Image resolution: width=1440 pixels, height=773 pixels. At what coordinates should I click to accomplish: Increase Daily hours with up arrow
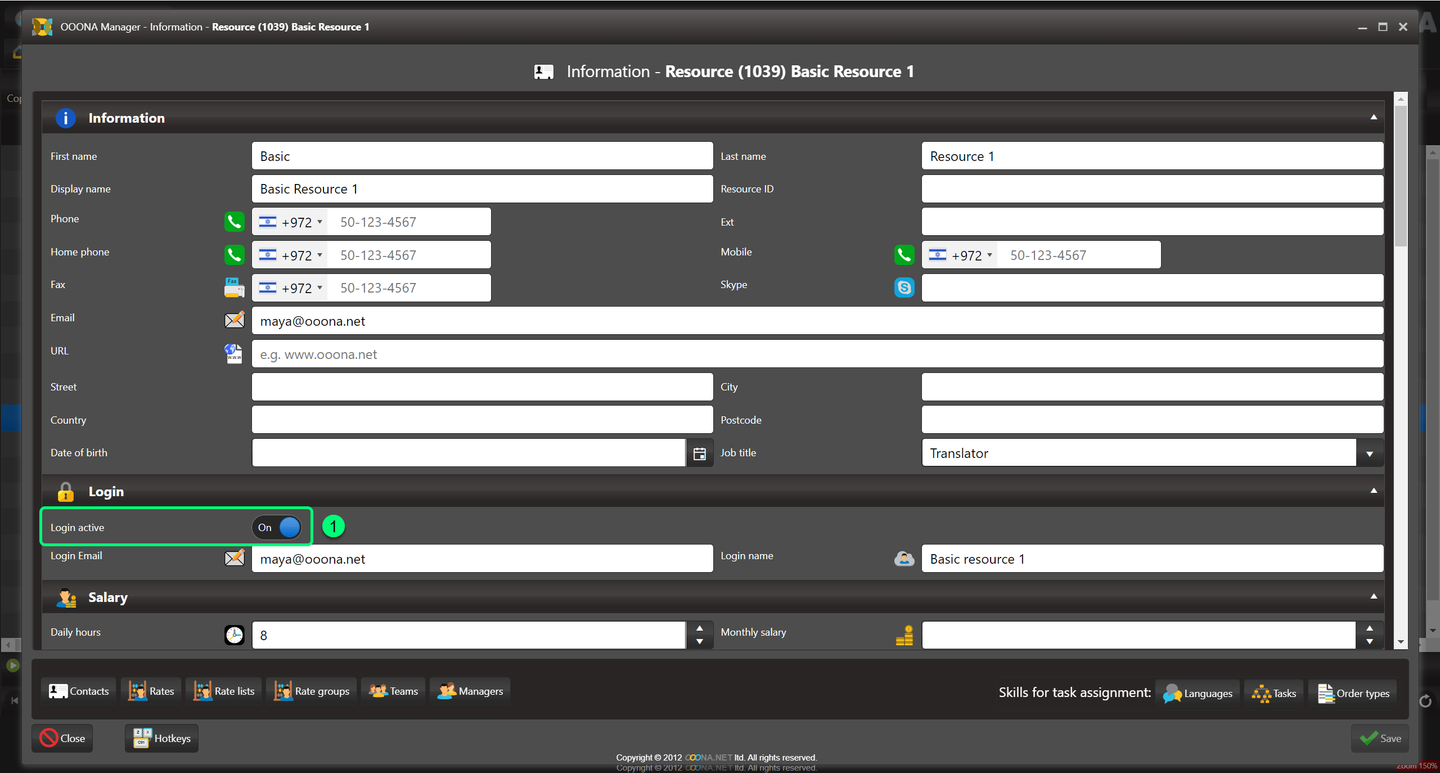(x=699, y=628)
